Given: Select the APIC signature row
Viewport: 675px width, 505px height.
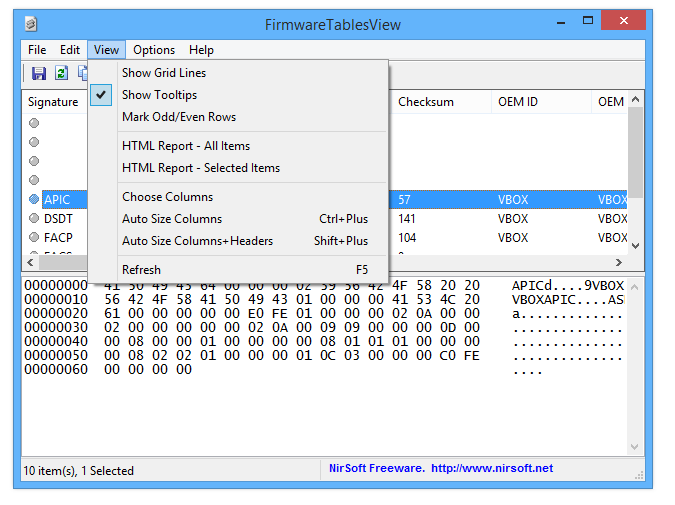Looking at the screenshot, I should [57, 200].
